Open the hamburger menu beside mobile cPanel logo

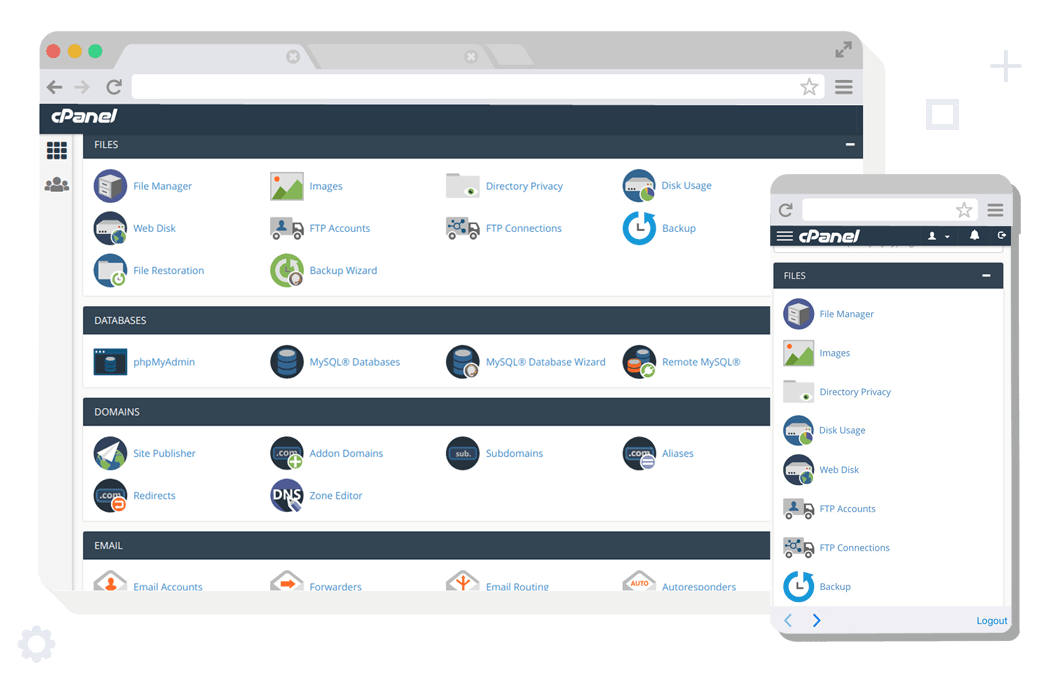pyautogui.click(x=785, y=236)
